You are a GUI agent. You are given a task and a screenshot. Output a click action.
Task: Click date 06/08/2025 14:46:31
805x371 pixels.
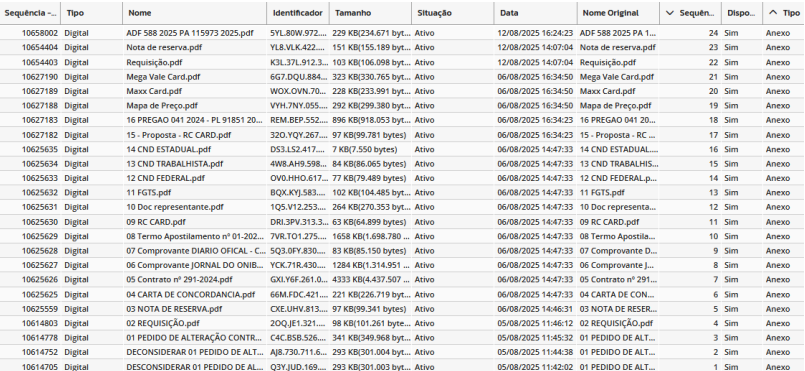point(535,309)
